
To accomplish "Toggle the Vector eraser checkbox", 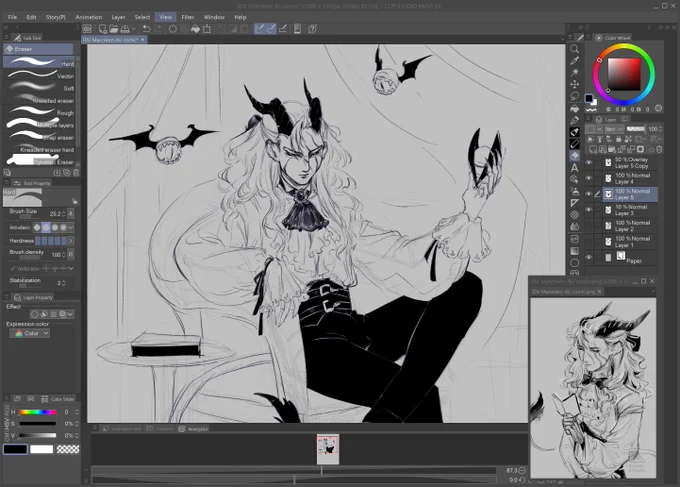I will 13,268.
